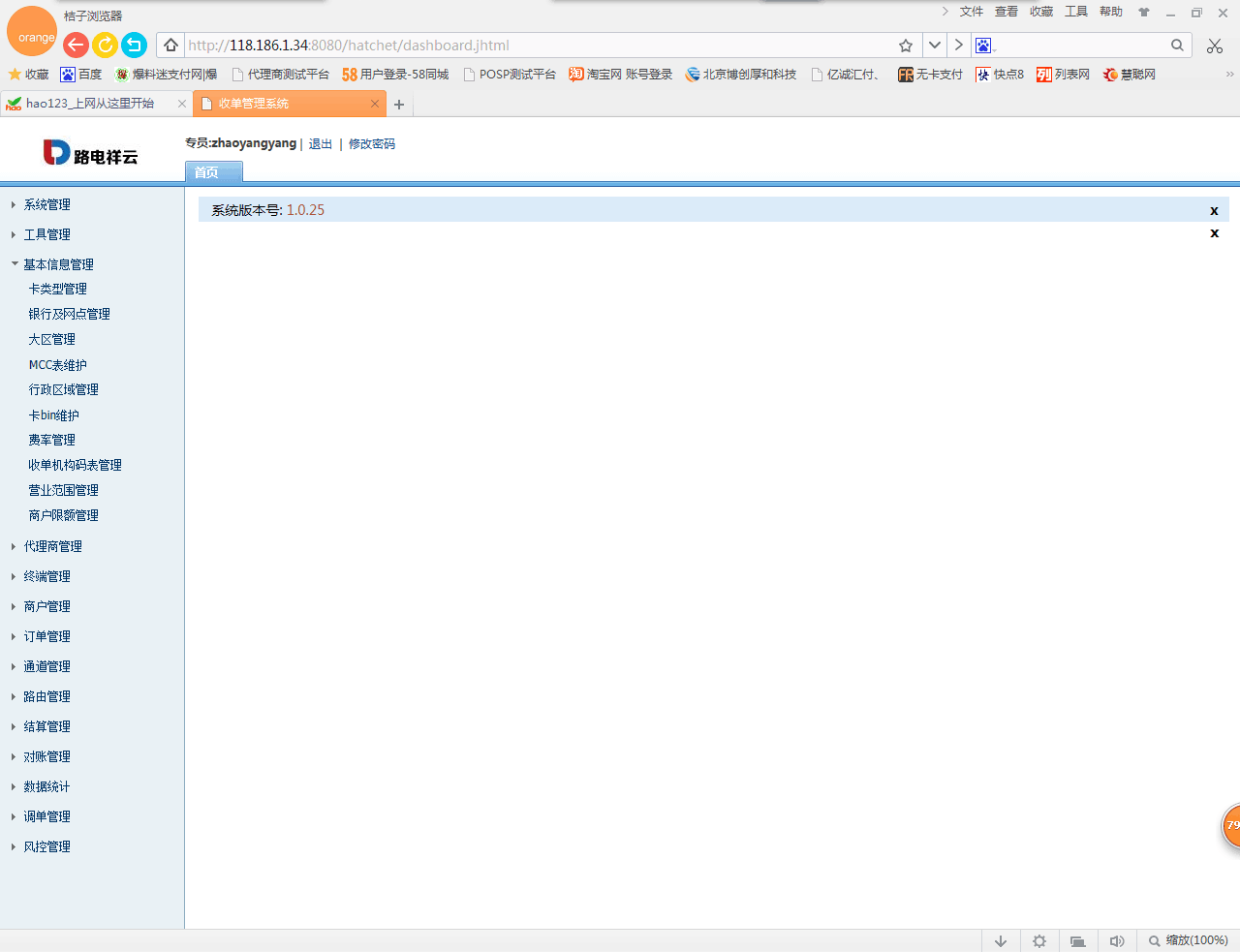This screenshot has height=952, width=1240.
Task: Expand 工具管理 menu section
Action: pos(47,234)
